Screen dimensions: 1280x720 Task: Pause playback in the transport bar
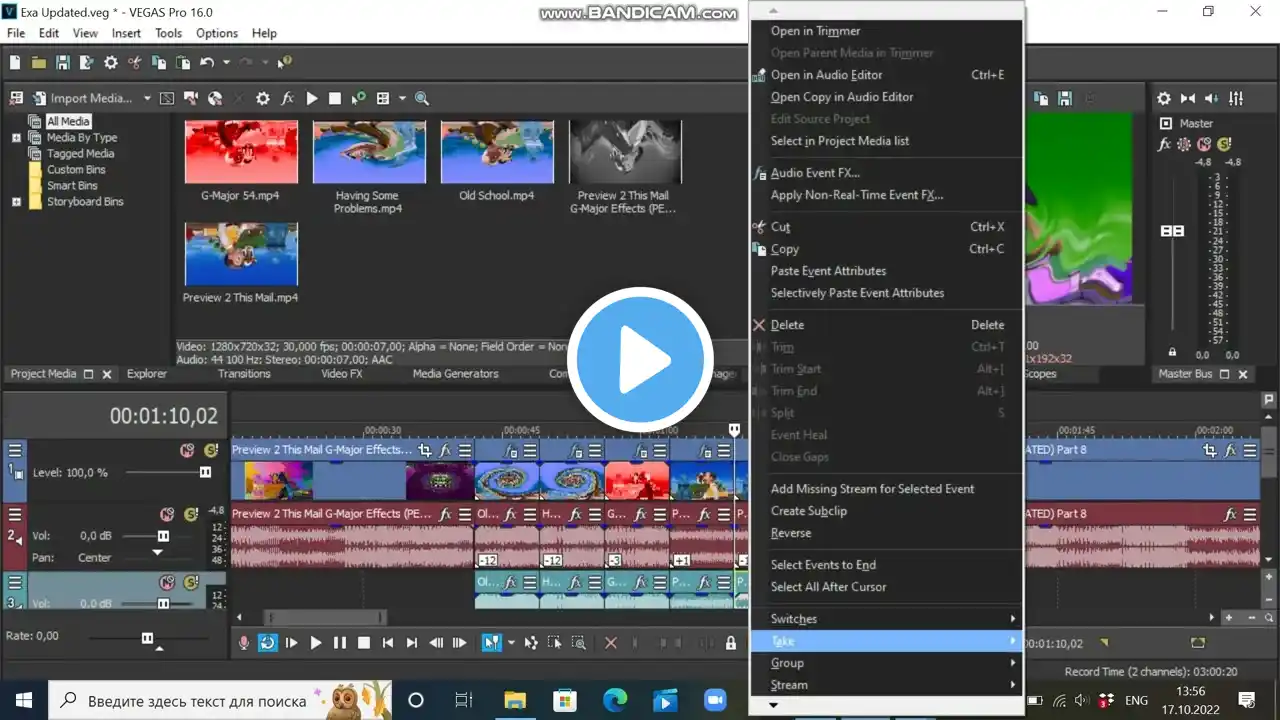(x=339, y=643)
